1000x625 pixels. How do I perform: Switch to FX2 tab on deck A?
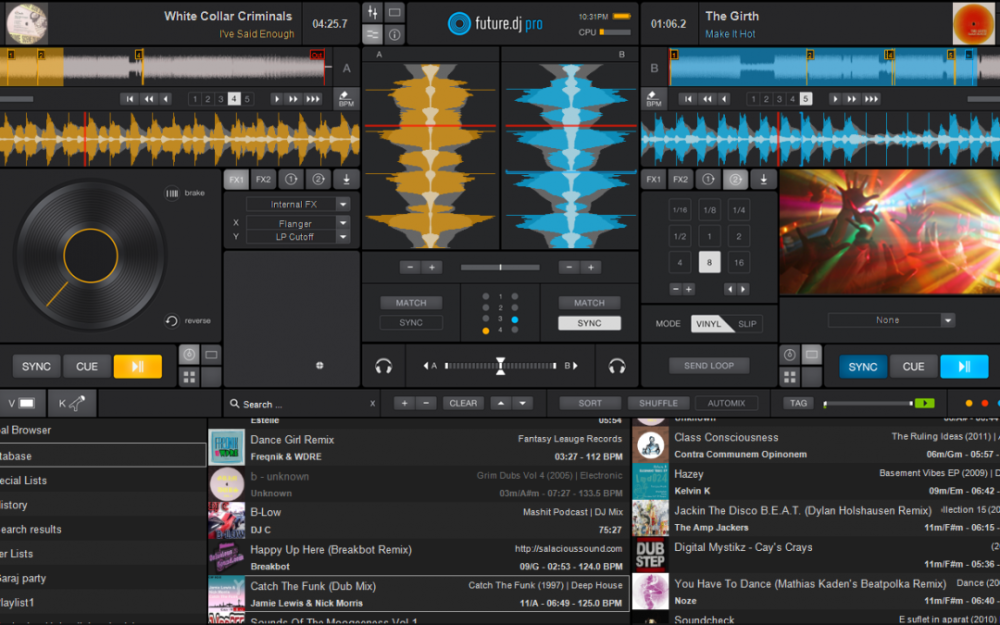pyautogui.click(x=263, y=180)
